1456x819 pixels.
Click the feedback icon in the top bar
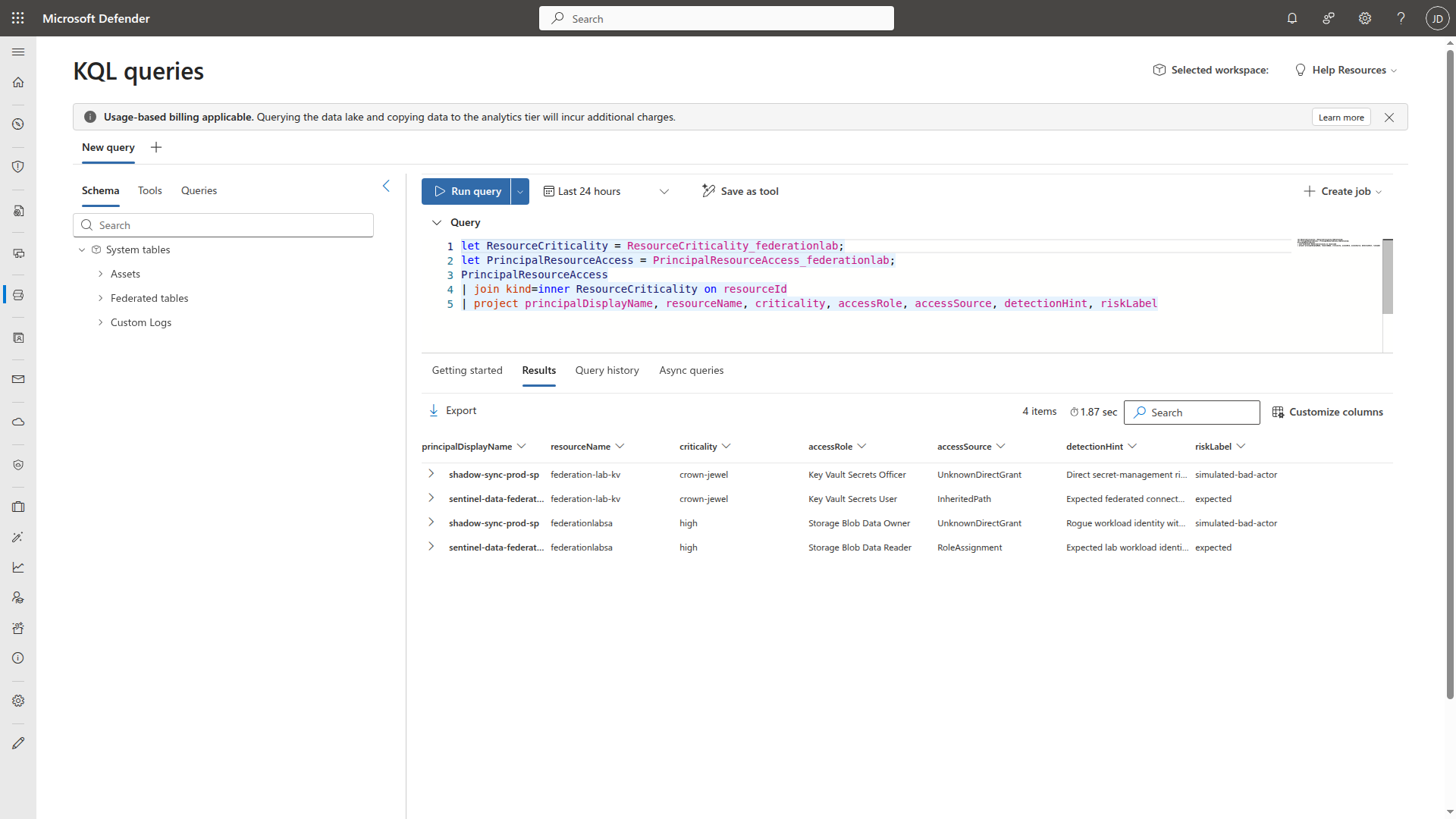[1329, 18]
